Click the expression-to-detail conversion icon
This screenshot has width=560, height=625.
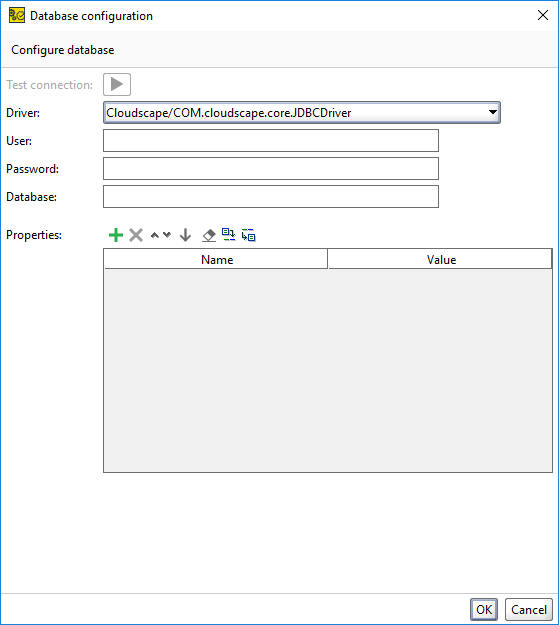[248, 235]
